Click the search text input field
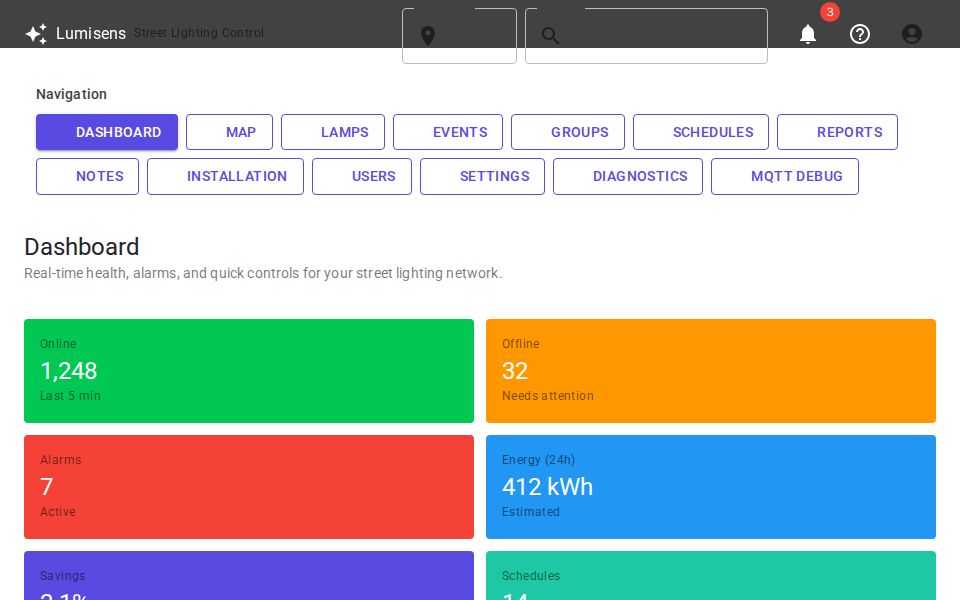 660,36
